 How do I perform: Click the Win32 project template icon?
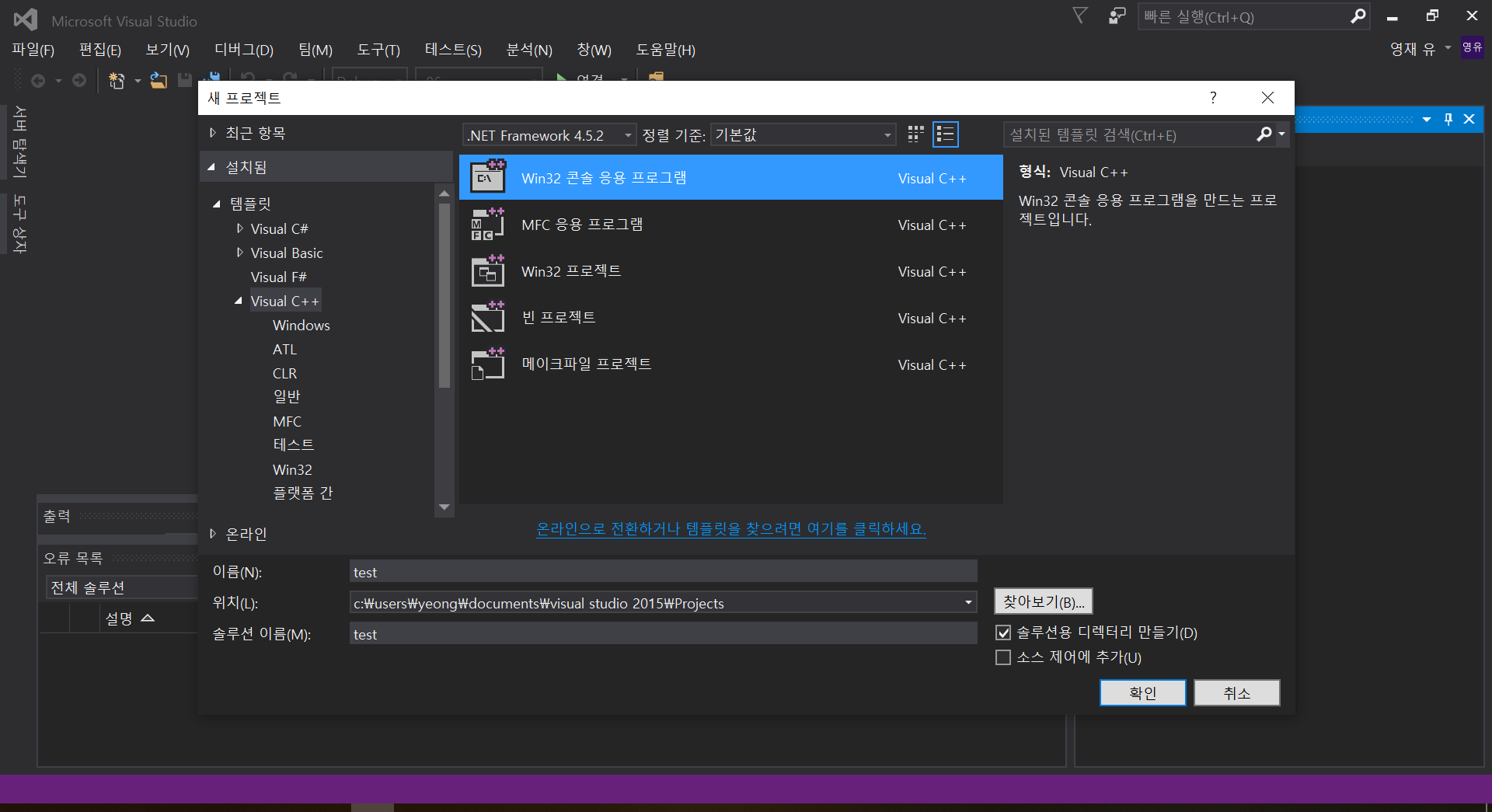[x=488, y=271]
